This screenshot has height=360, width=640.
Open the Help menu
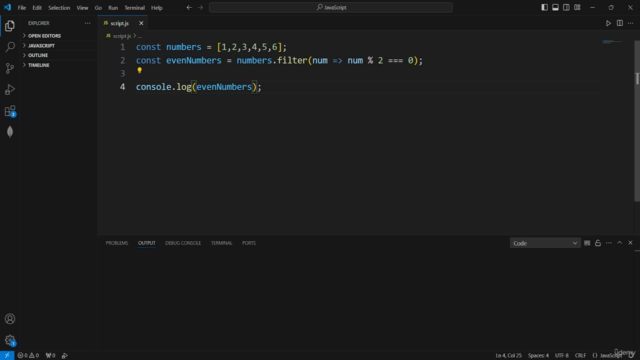click(x=157, y=7)
